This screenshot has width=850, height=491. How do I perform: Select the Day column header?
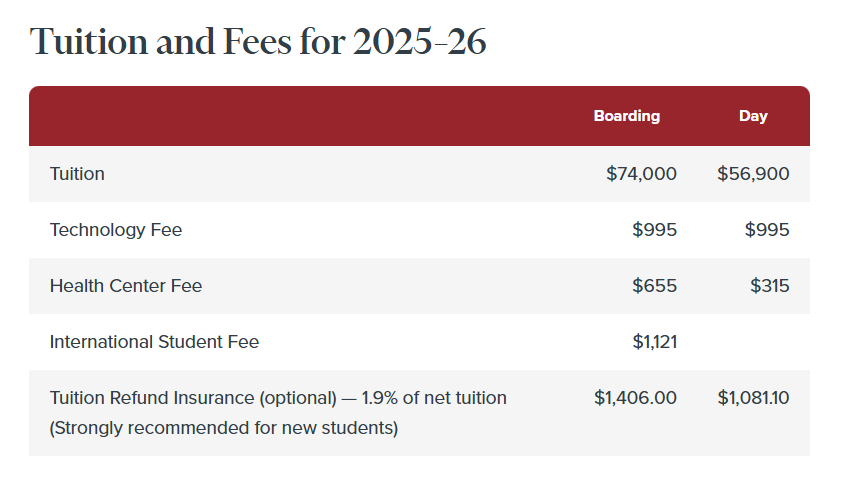pos(753,116)
